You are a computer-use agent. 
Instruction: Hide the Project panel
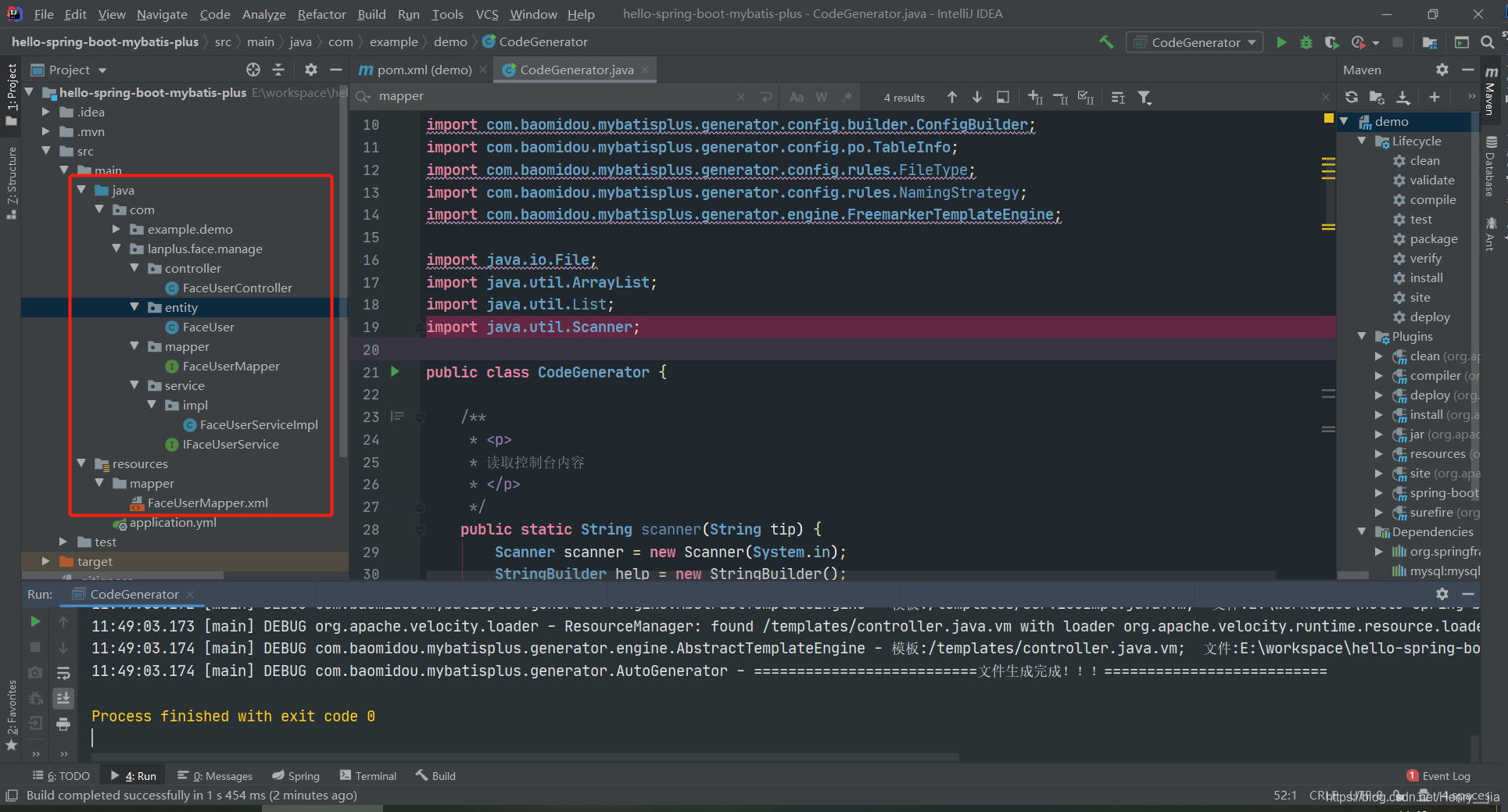336,70
